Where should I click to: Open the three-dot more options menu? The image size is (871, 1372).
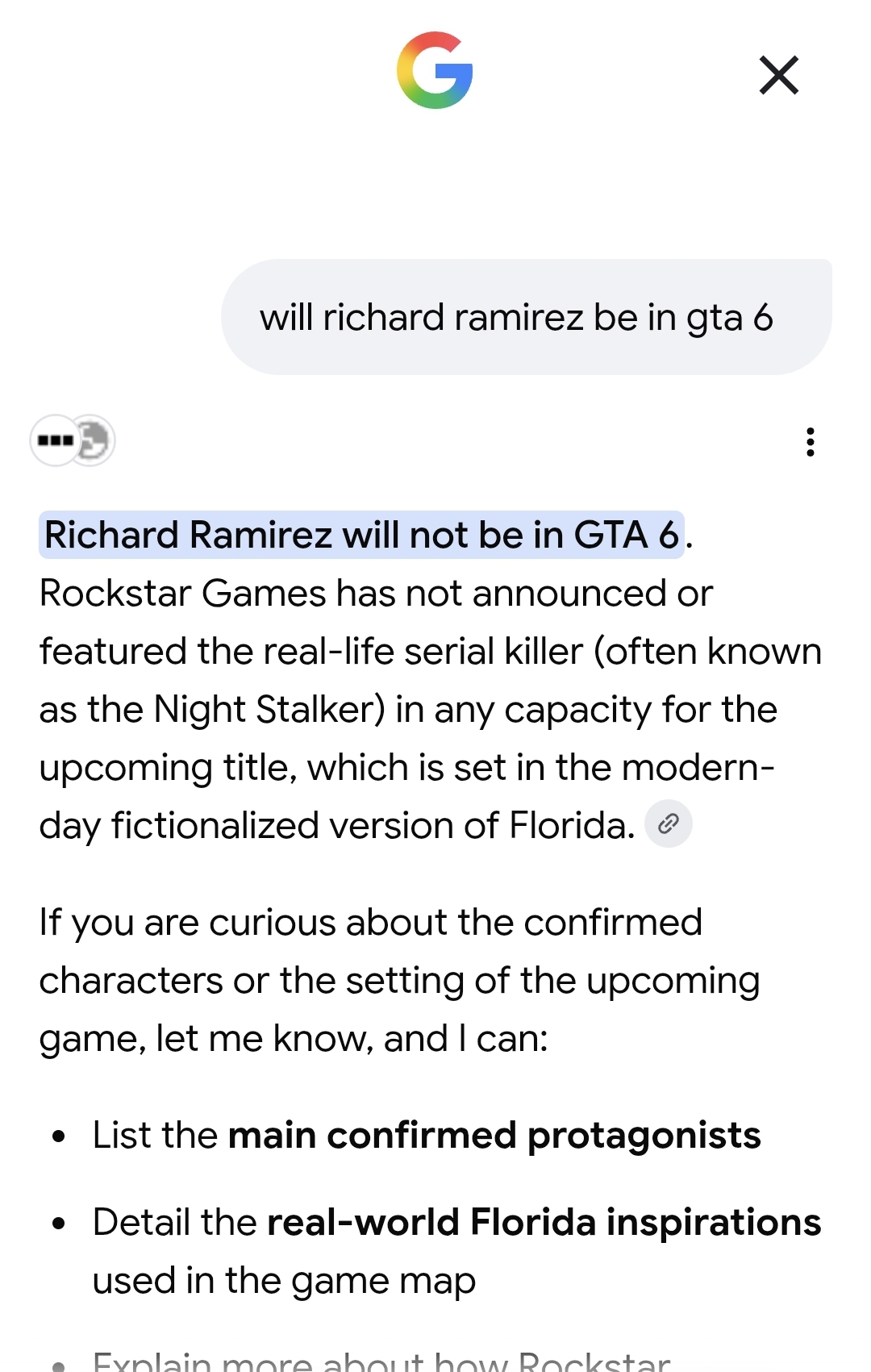pos(811,442)
